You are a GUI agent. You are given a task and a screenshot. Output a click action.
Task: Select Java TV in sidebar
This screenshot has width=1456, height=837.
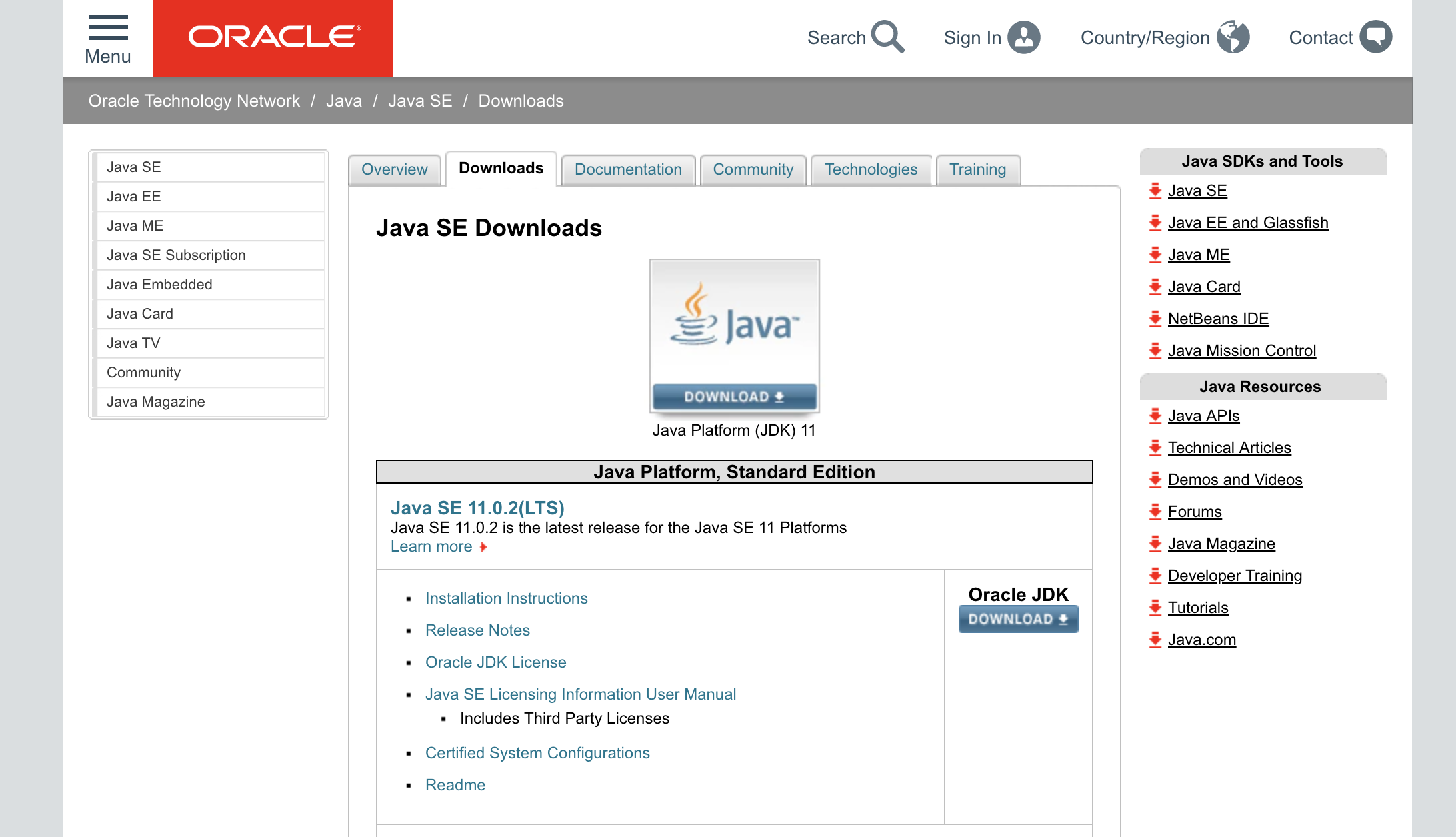210,343
